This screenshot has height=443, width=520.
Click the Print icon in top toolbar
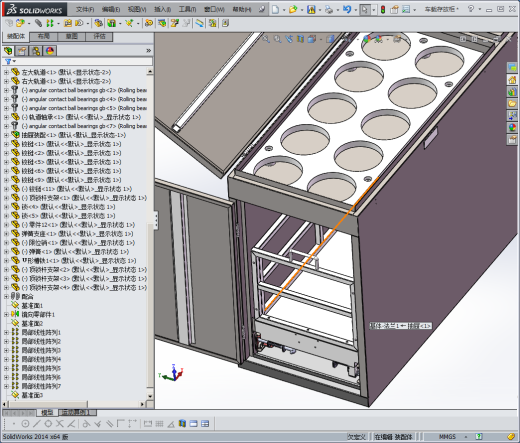click(328, 10)
